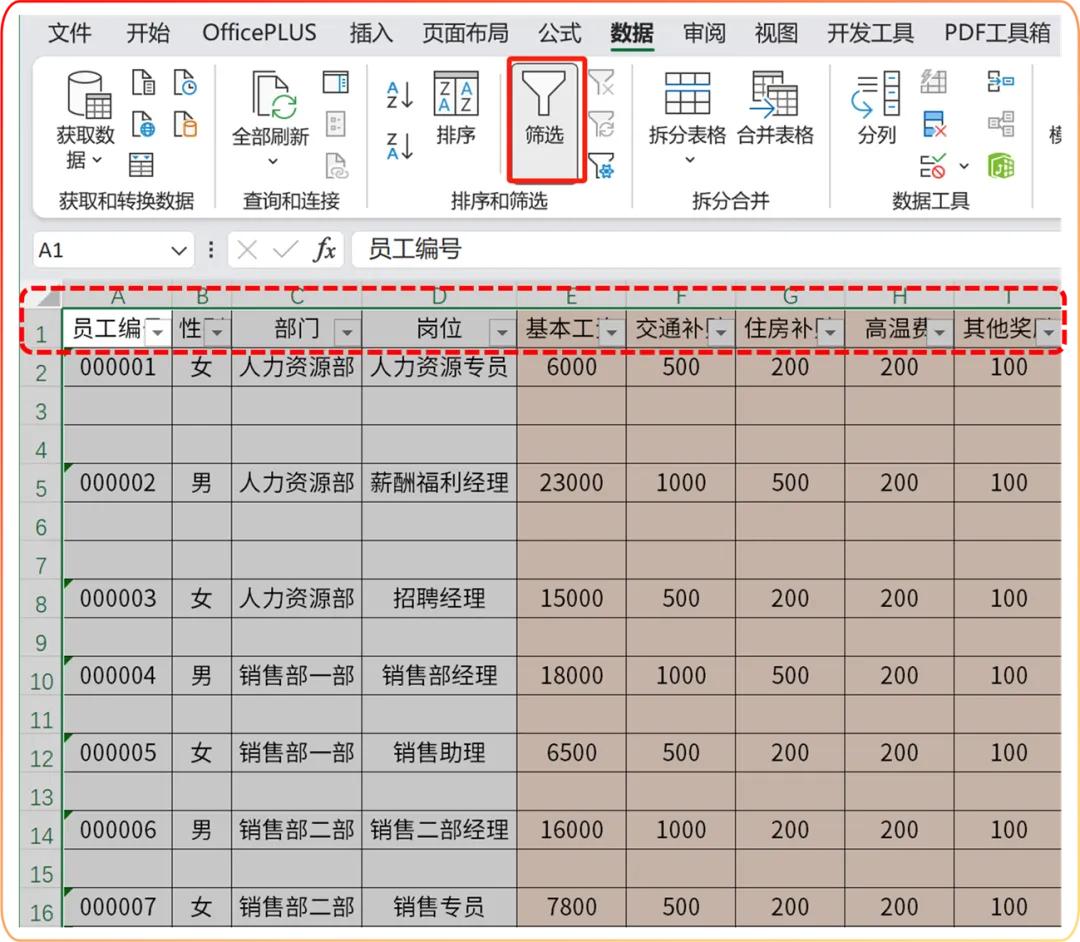Image resolution: width=1080 pixels, height=942 pixels.
Task: Click the Clear filter icon
Action: pos(601,82)
